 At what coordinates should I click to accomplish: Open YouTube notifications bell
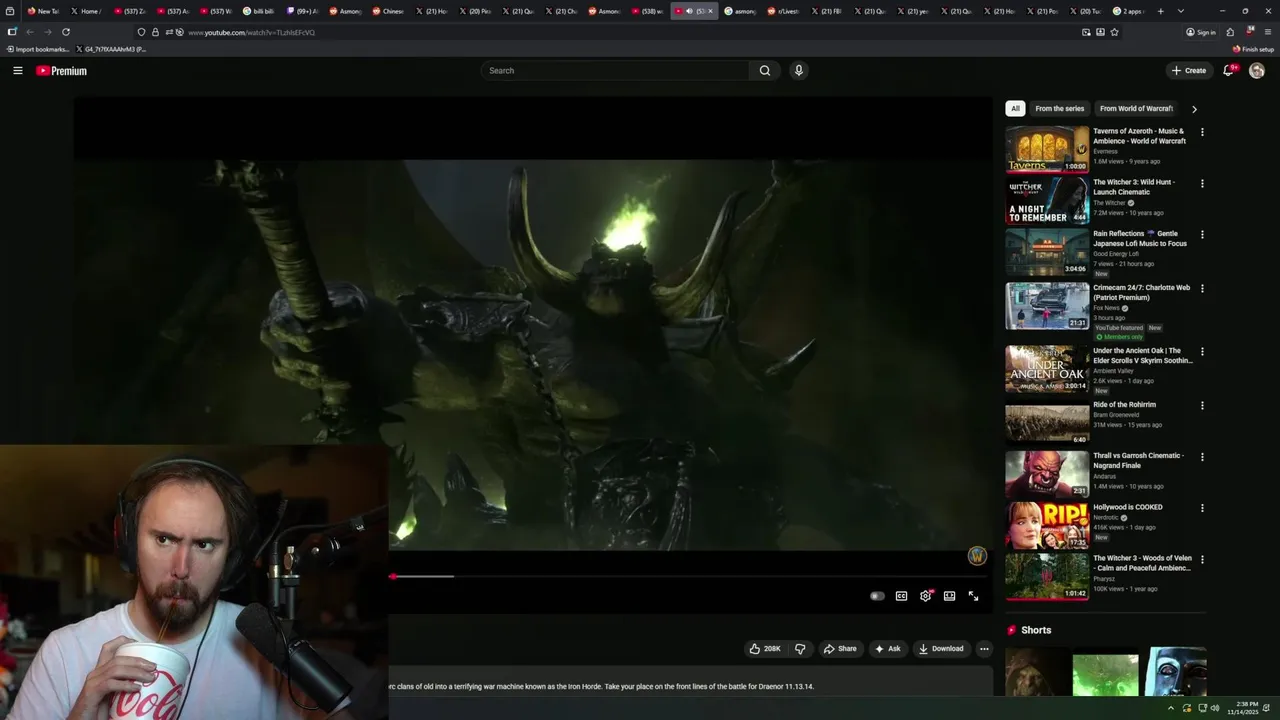[x=1228, y=70]
